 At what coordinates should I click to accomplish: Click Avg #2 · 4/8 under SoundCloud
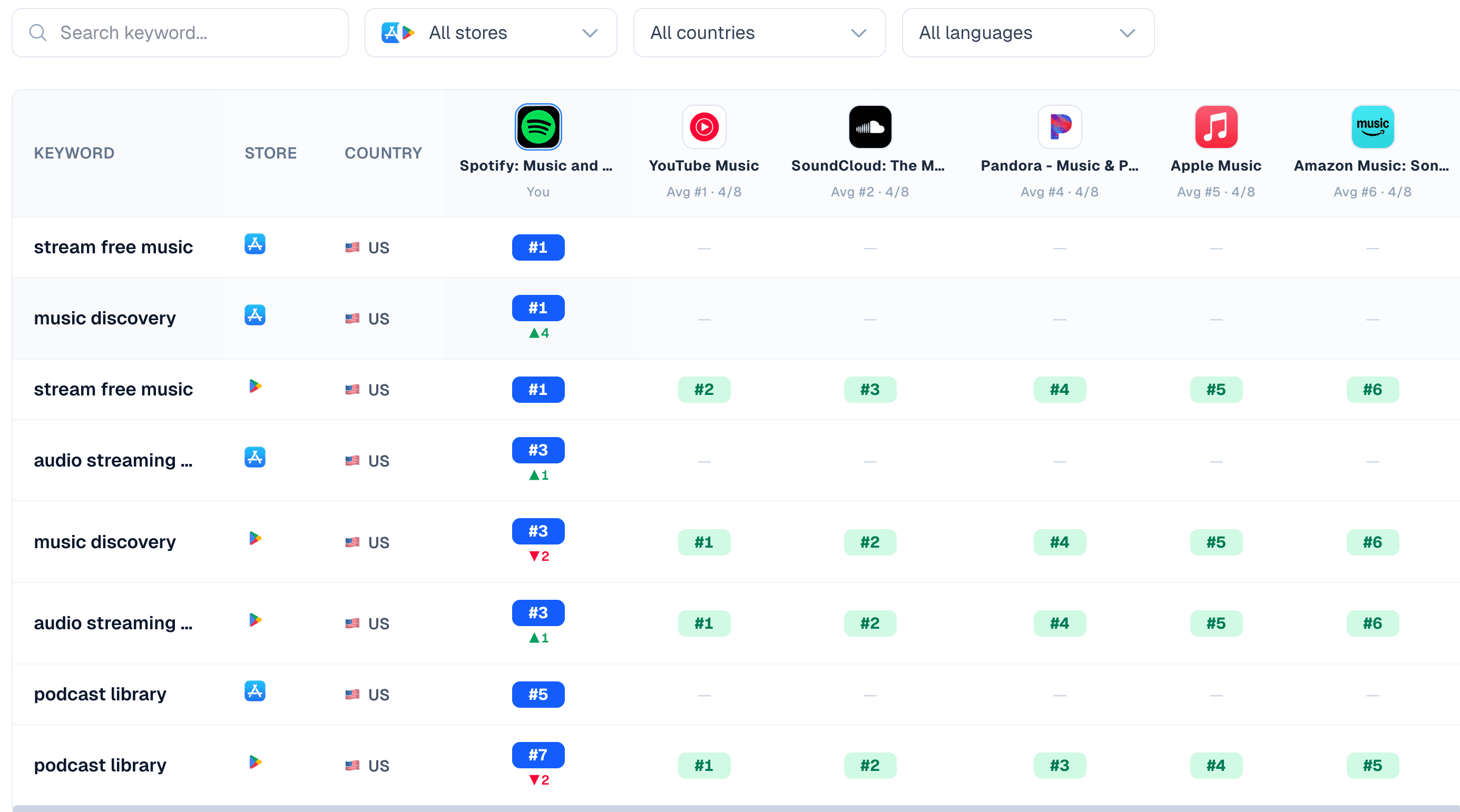click(870, 192)
